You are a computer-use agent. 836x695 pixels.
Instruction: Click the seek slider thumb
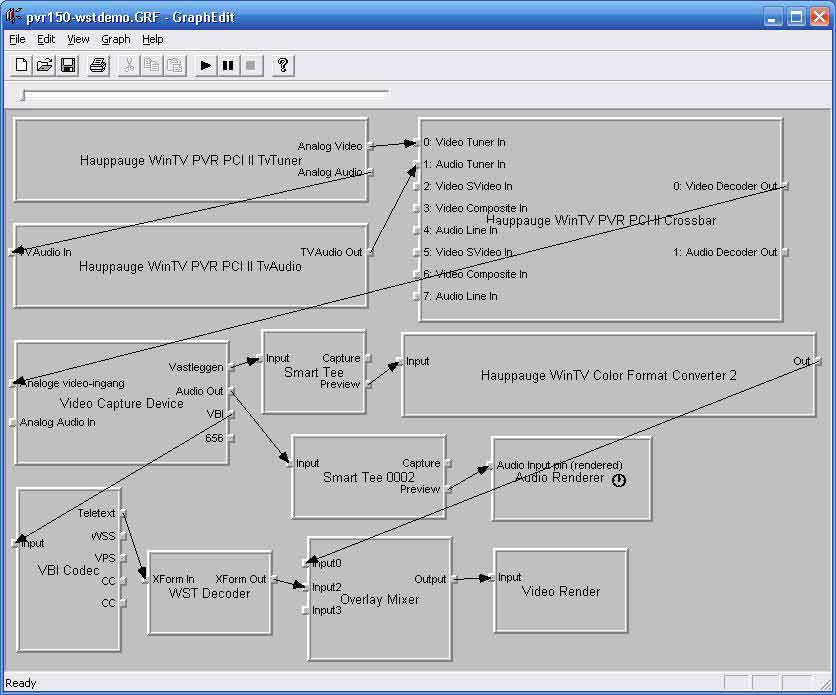click(21, 95)
